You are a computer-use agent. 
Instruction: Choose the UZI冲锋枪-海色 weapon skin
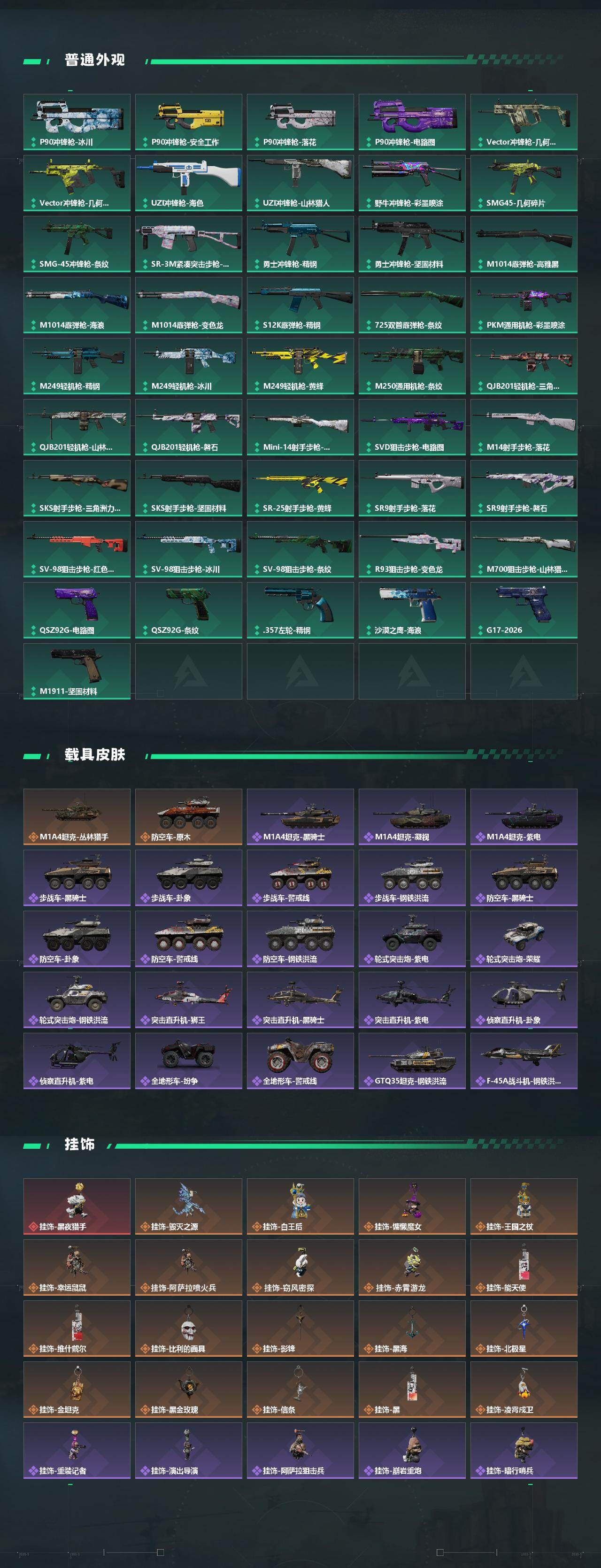point(188,183)
